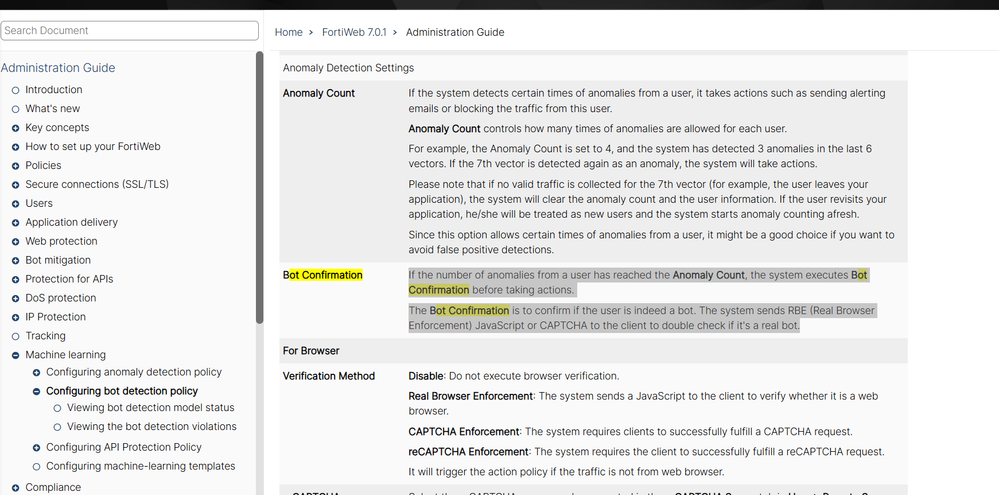Viewport: 999px width, 495px height.
Task: Open the Tracking sidebar entry
Action: [x=45, y=336]
